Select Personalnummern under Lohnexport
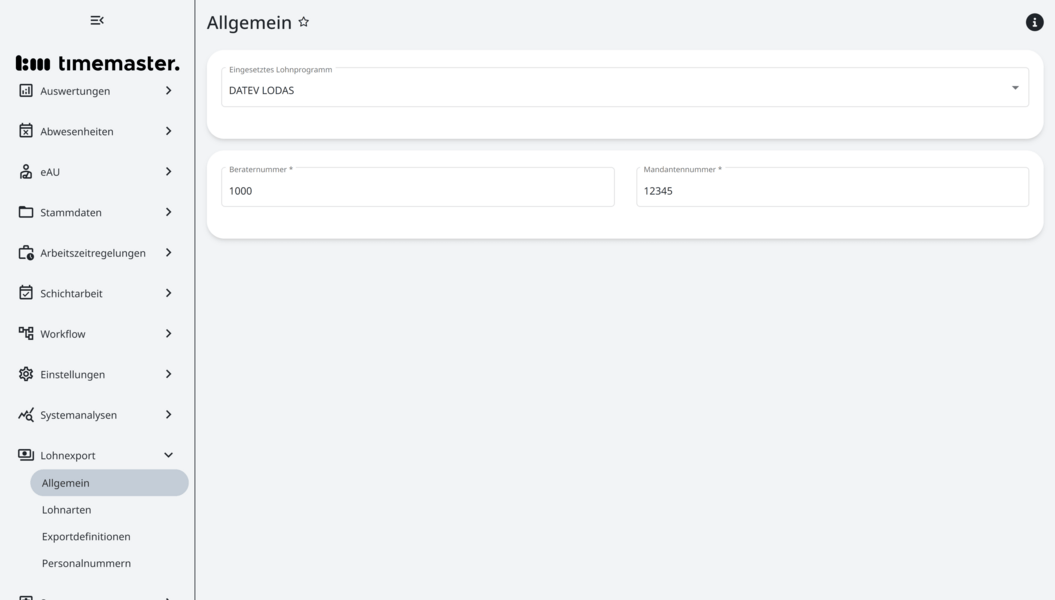The image size is (1055, 600). (86, 564)
